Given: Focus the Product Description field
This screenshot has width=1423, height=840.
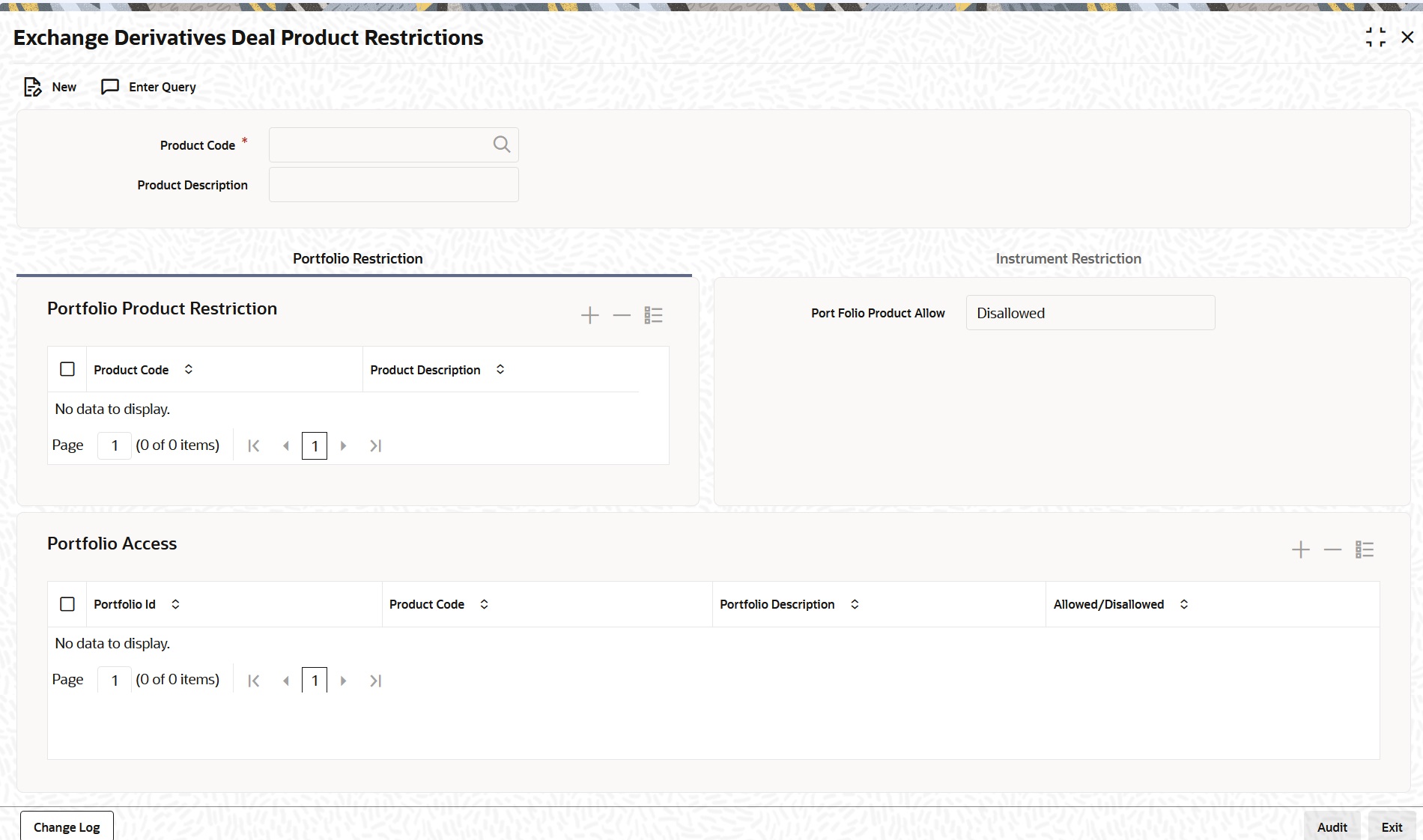Looking at the screenshot, I should point(394,185).
